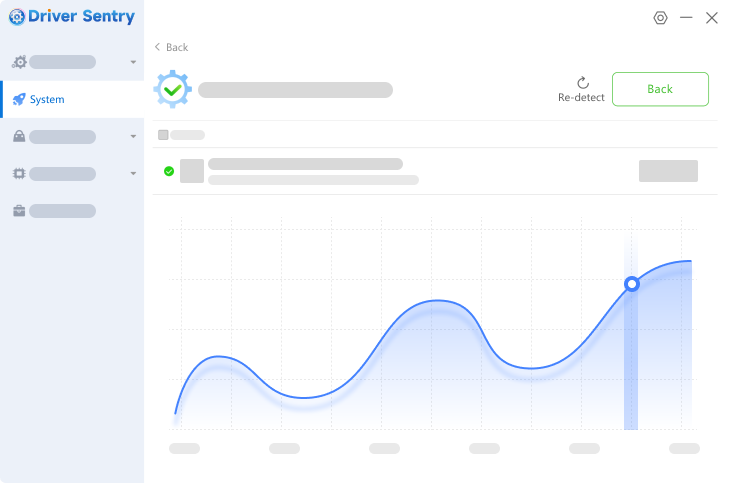Image resolution: width=729 pixels, height=483 pixels.
Task: Click the large gear checkmark status icon
Action: pyautogui.click(x=172, y=89)
